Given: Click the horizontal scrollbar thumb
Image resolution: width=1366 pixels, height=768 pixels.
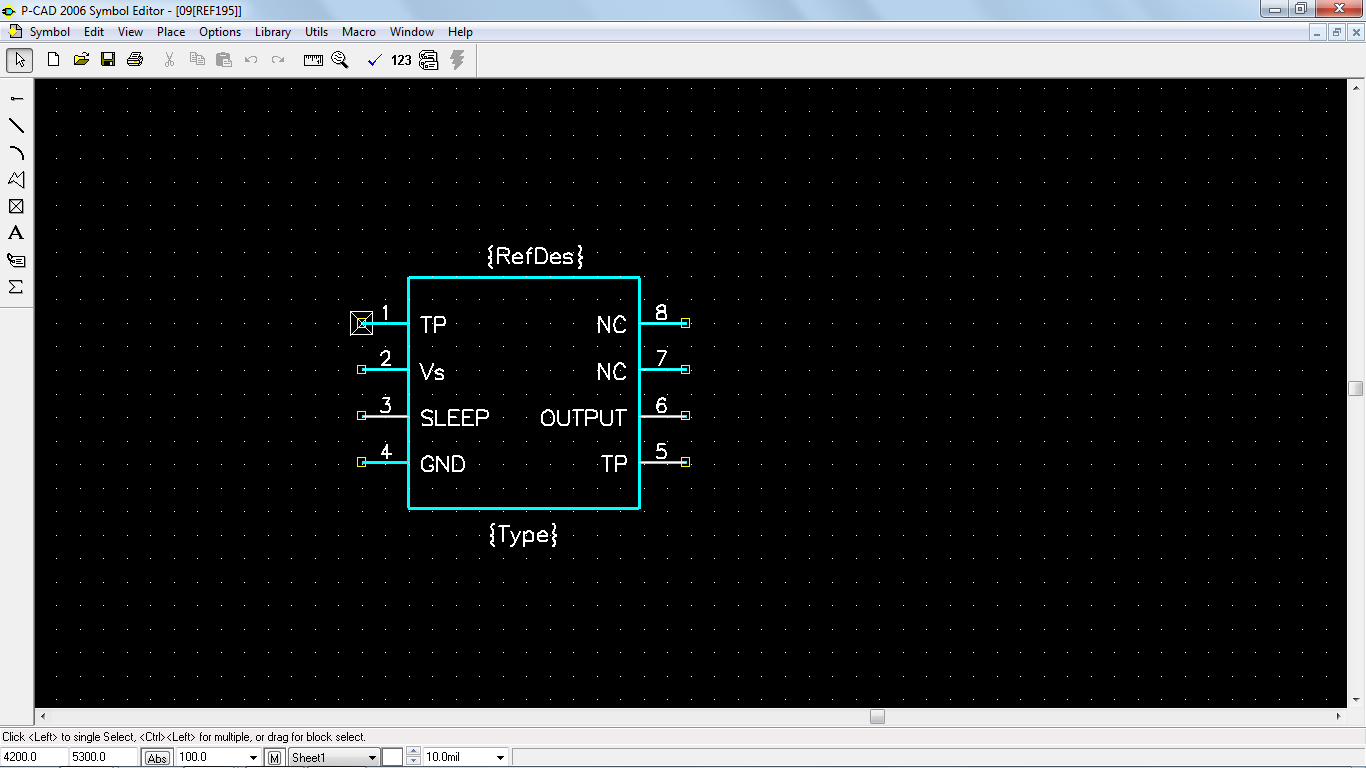Looking at the screenshot, I should pyautogui.click(x=877, y=716).
